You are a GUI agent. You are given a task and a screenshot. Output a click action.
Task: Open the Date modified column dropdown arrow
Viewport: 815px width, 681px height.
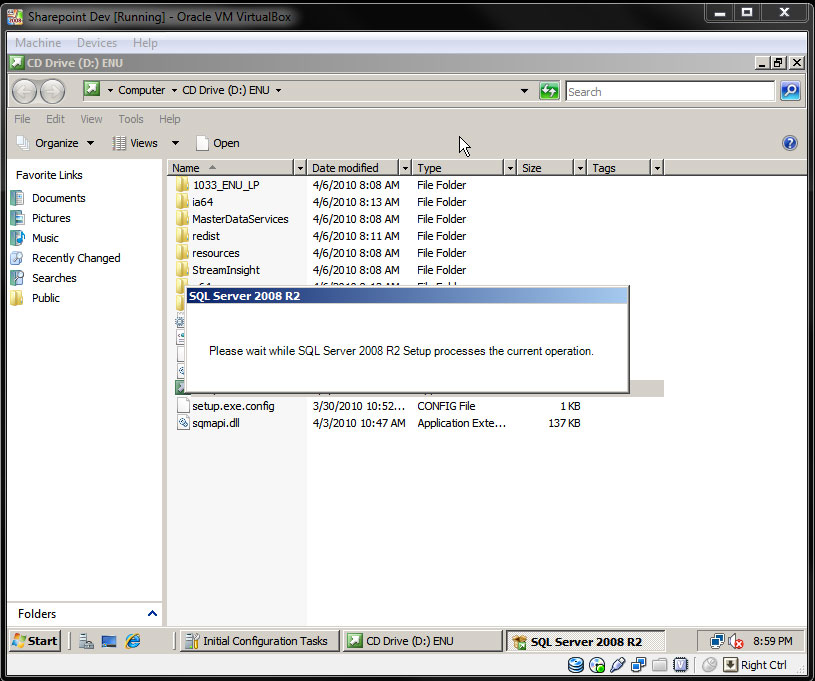pyautogui.click(x=405, y=168)
